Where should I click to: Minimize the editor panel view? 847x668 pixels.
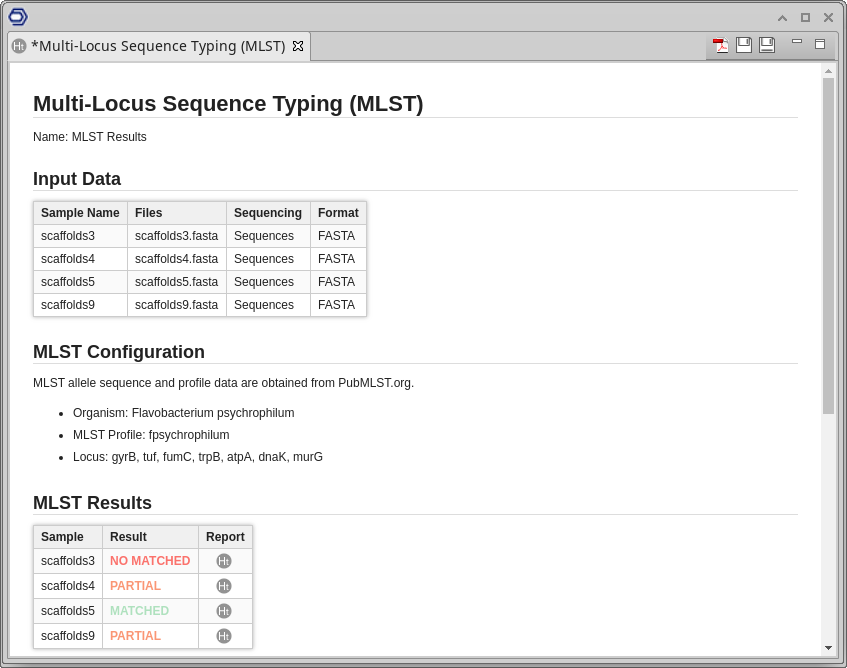tap(797, 42)
